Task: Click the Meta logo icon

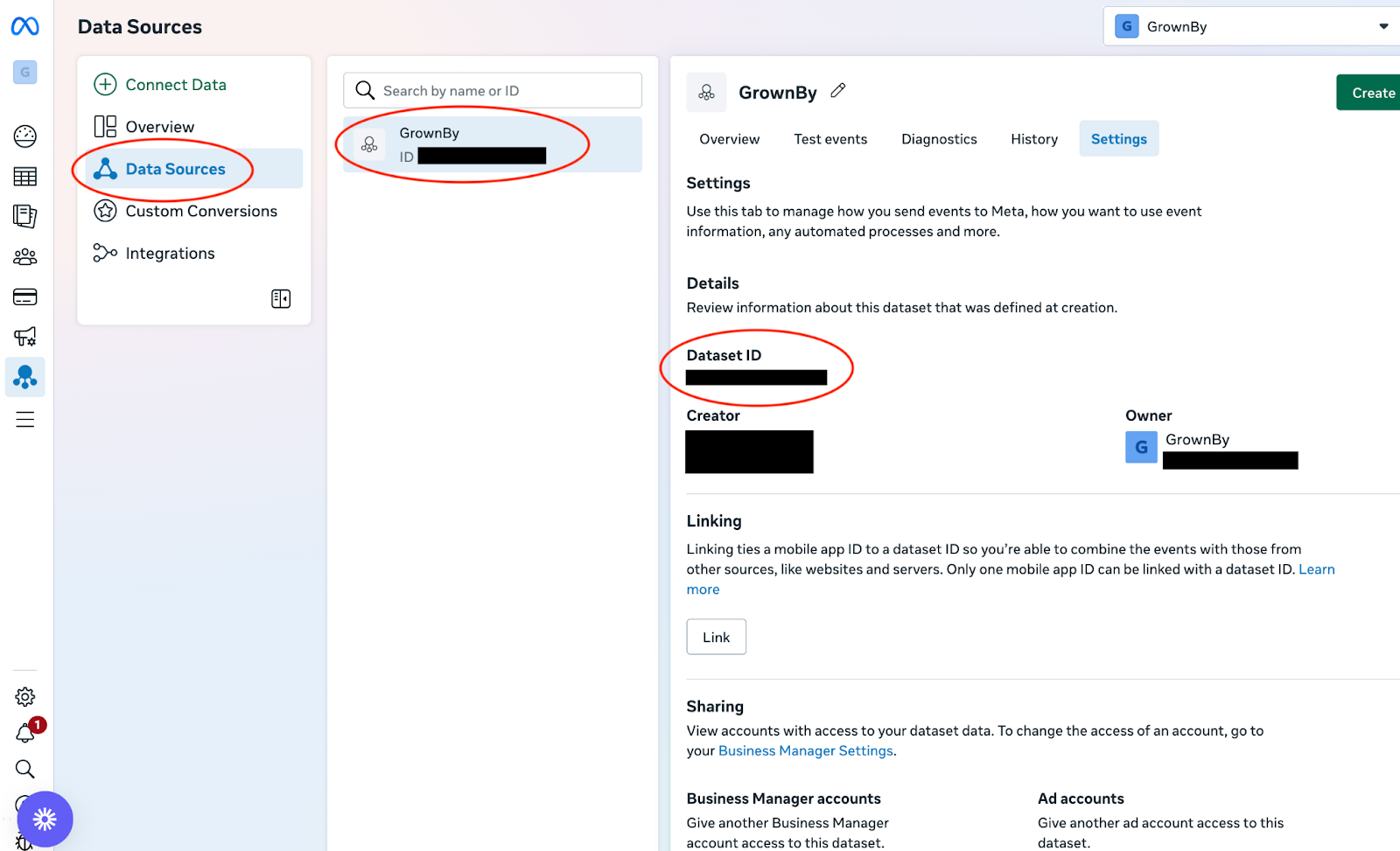Action: point(24,27)
